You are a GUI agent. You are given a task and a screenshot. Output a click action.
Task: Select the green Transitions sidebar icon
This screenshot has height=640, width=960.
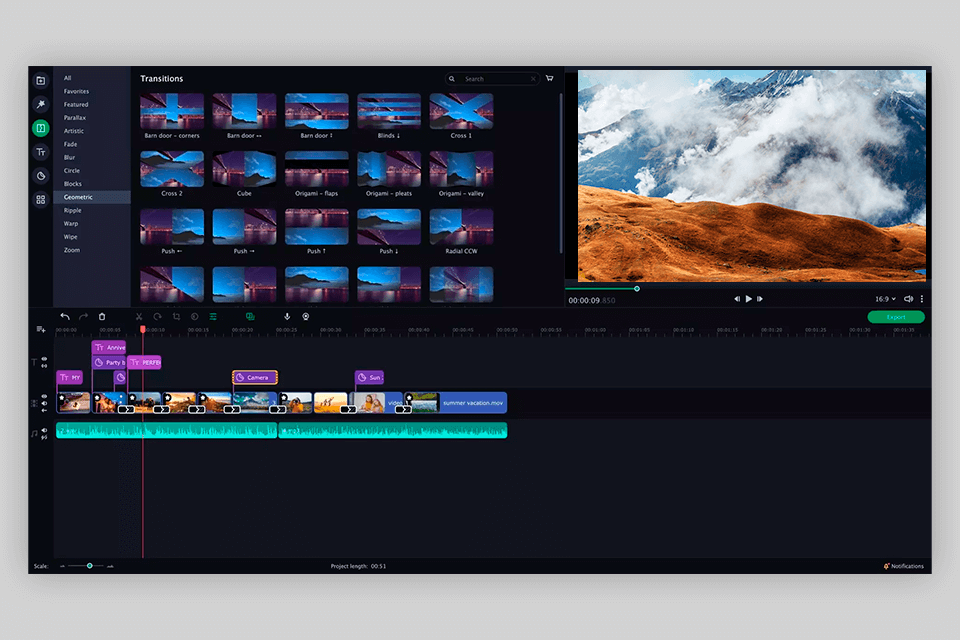[x=40, y=128]
